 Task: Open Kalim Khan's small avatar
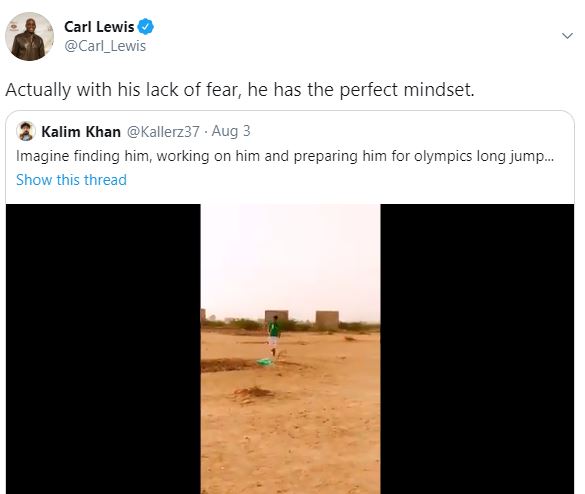tap(26, 131)
